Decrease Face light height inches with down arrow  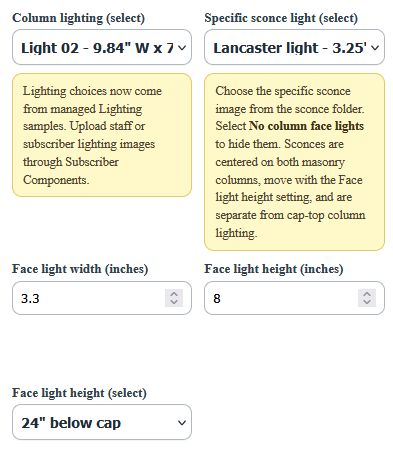[367, 302]
